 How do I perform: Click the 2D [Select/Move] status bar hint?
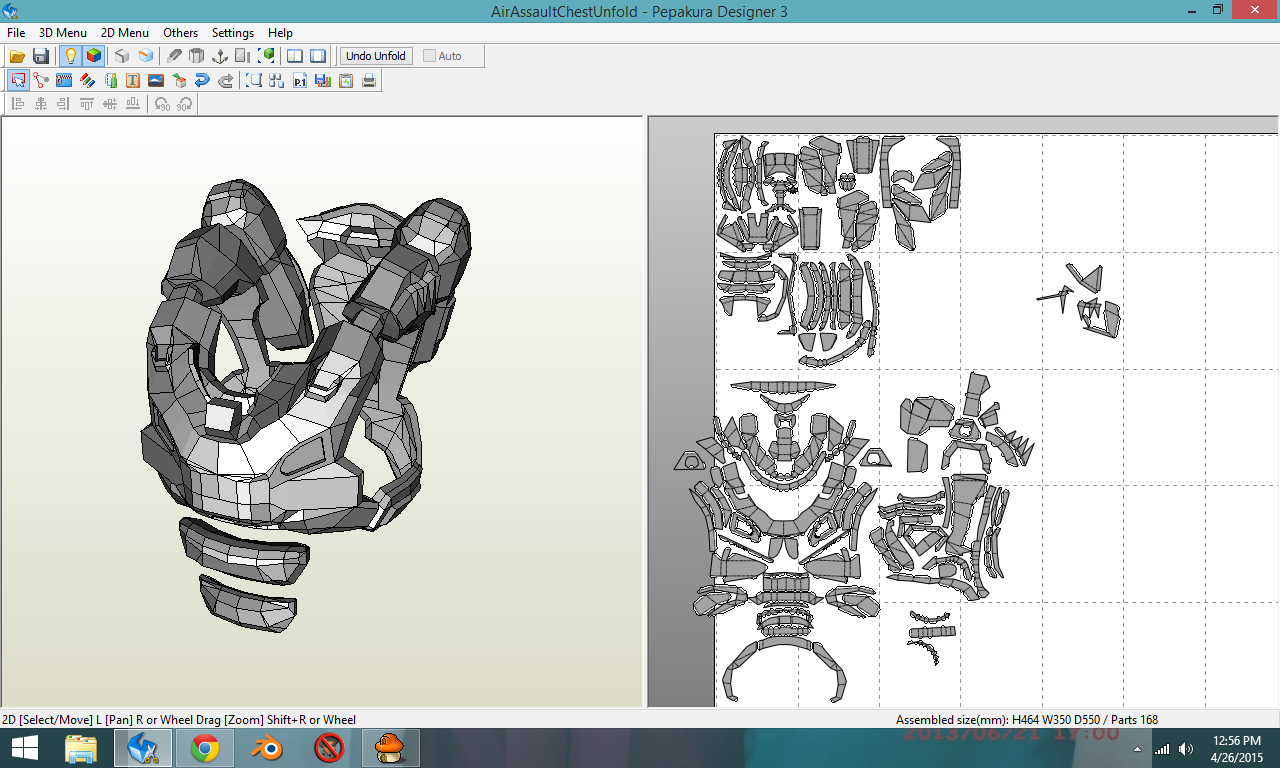[179, 720]
